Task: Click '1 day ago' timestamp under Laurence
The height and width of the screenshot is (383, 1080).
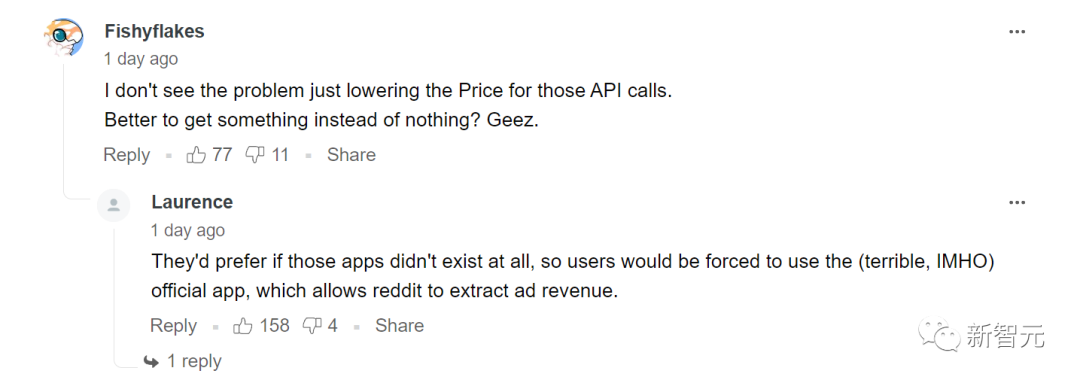Action: tap(188, 230)
